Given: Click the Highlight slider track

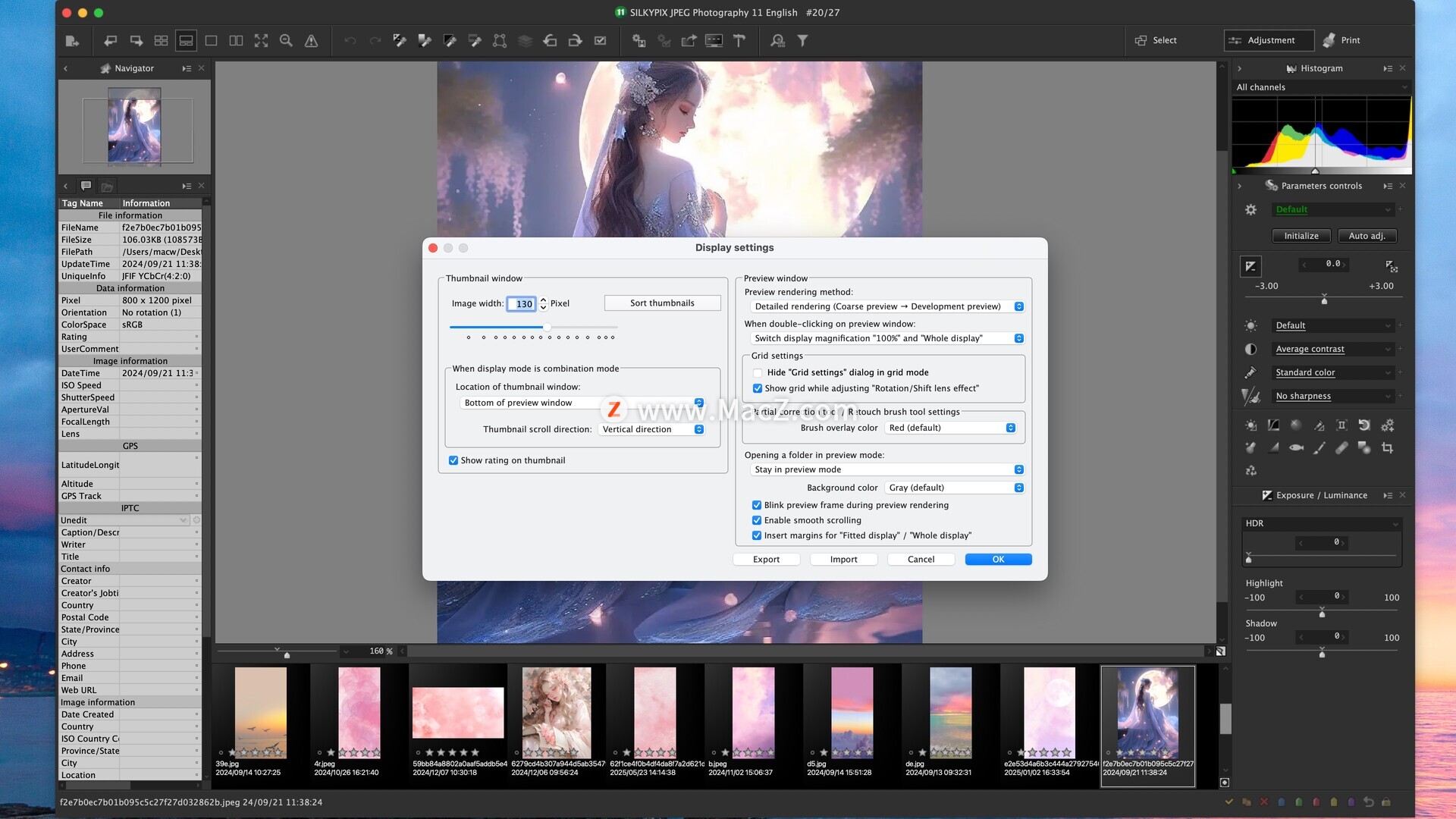Looking at the screenshot, I should (x=1322, y=609).
